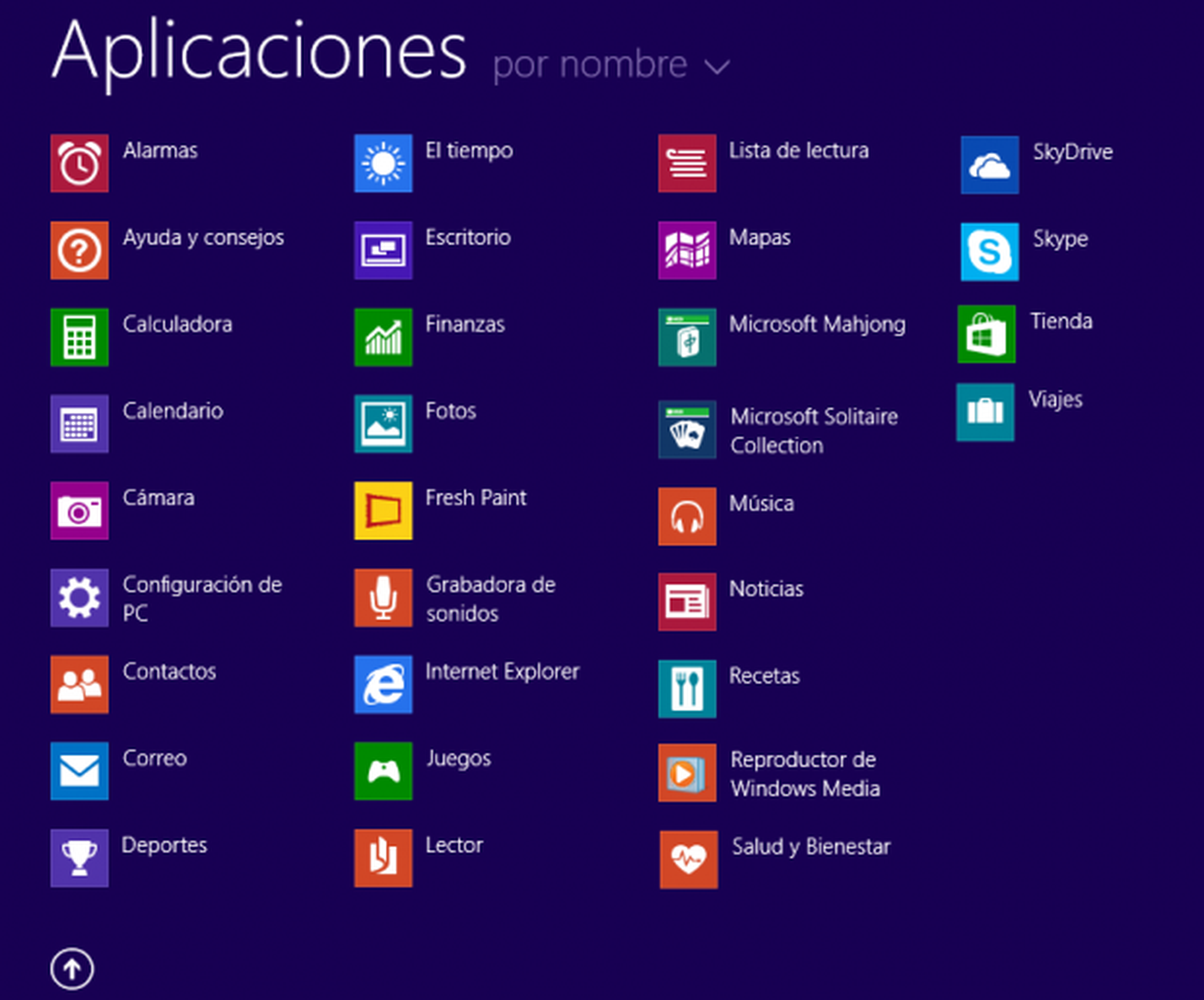Switch to the Escritorio
The image size is (1204, 1000).
click(x=382, y=250)
